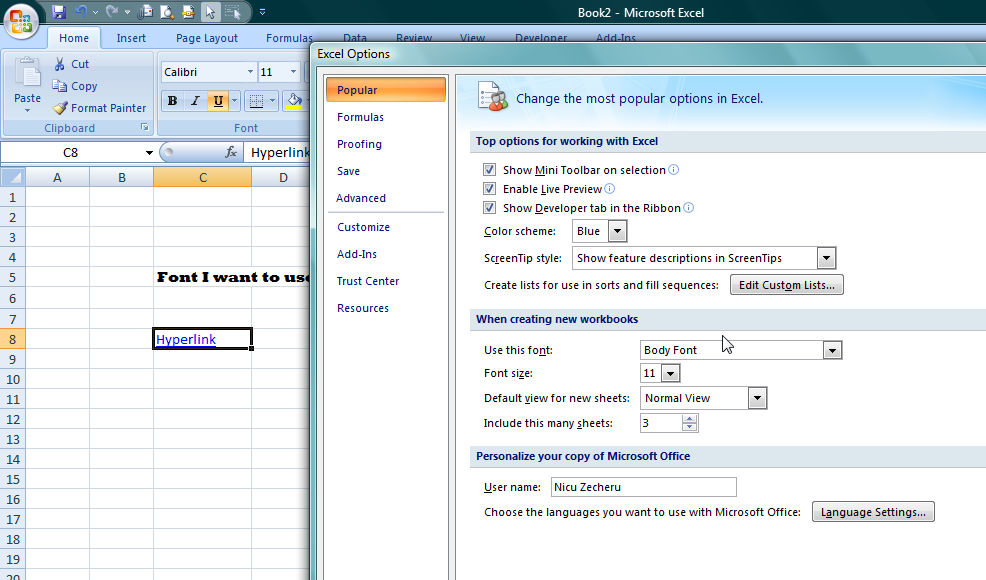Click the Select Objects arrow icon
986x580 pixels.
[210, 12]
